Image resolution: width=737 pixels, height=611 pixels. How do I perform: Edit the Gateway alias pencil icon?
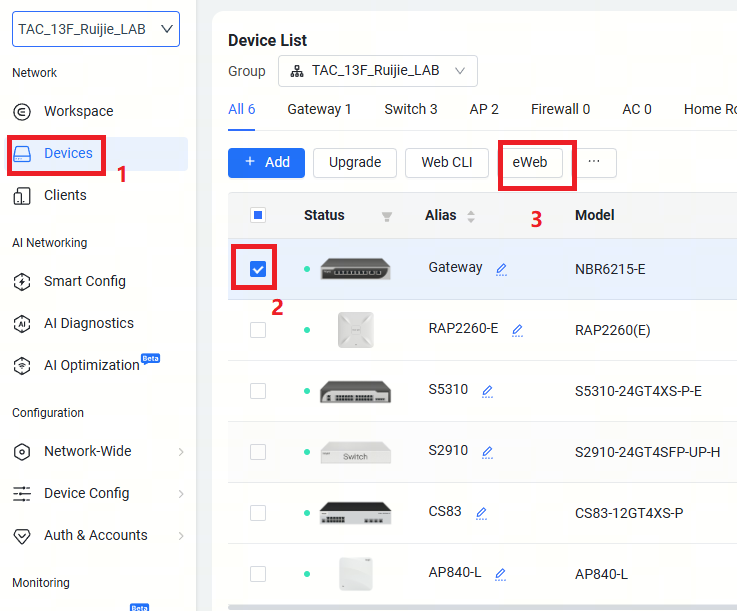(x=502, y=269)
